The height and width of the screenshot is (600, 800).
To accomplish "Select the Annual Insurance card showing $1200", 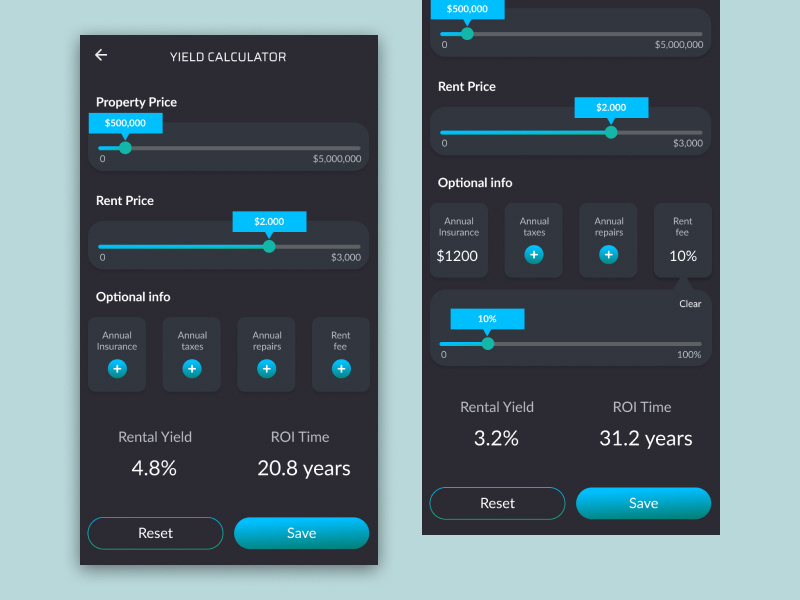I will (x=458, y=240).
